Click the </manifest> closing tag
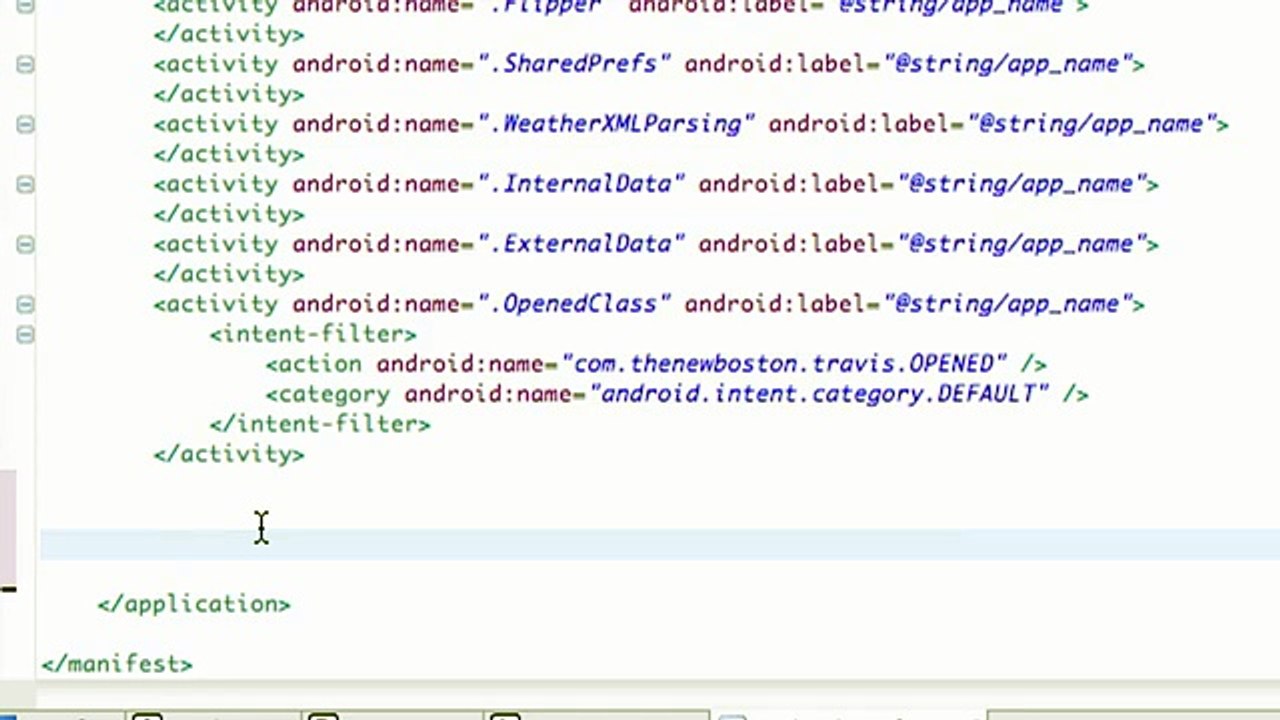This screenshot has height=720, width=1280. click(117, 664)
